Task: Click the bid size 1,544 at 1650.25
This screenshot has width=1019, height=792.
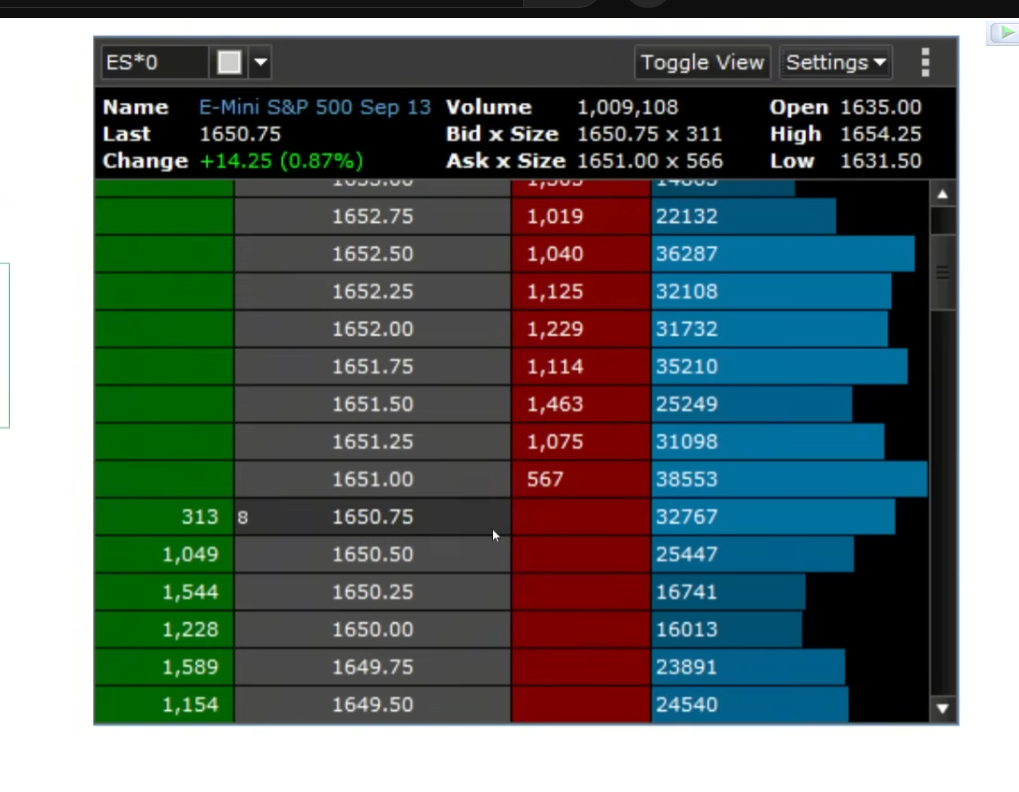Action: coord(165,592)
